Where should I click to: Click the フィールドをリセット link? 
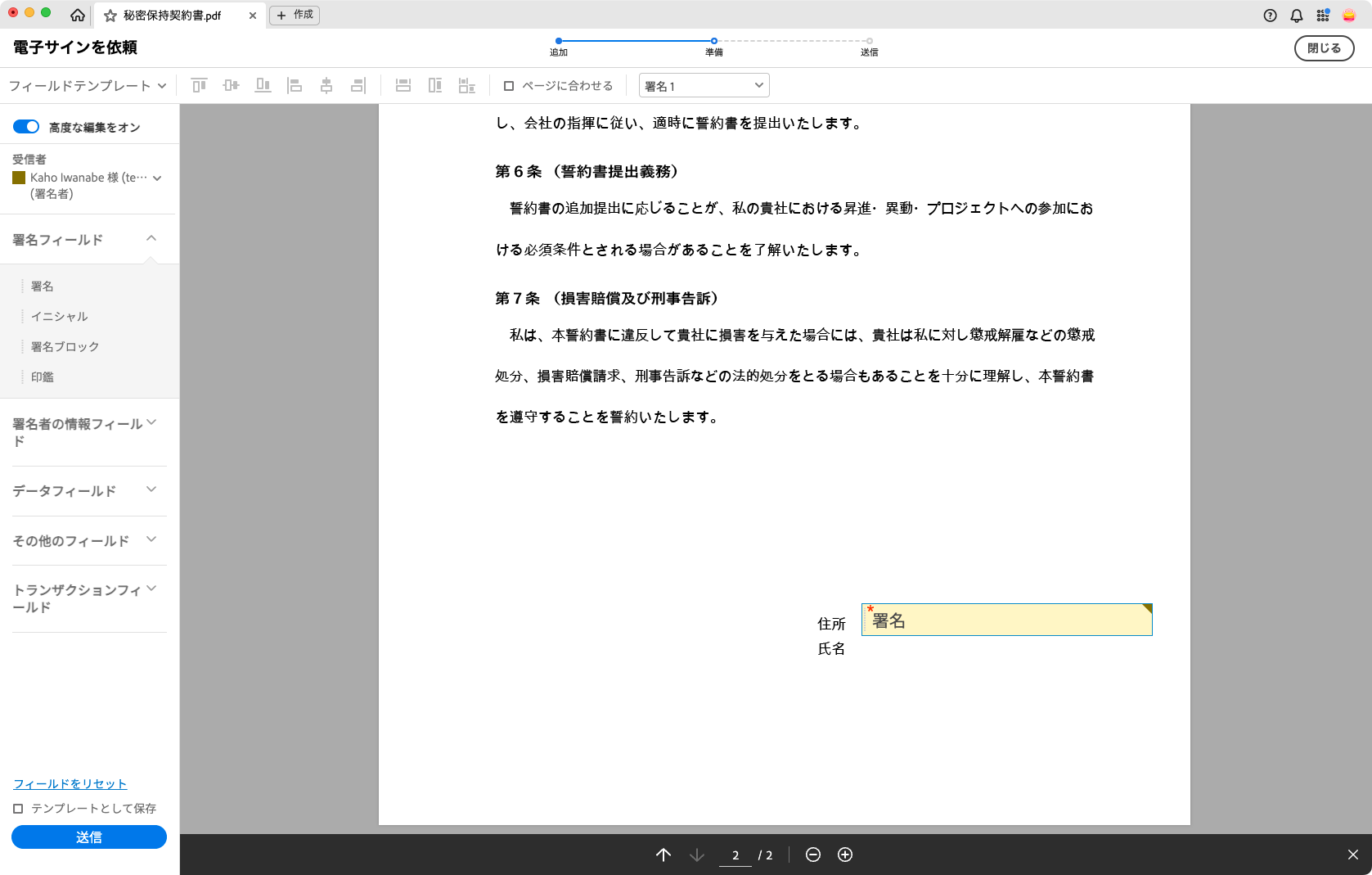pos(70,784)
